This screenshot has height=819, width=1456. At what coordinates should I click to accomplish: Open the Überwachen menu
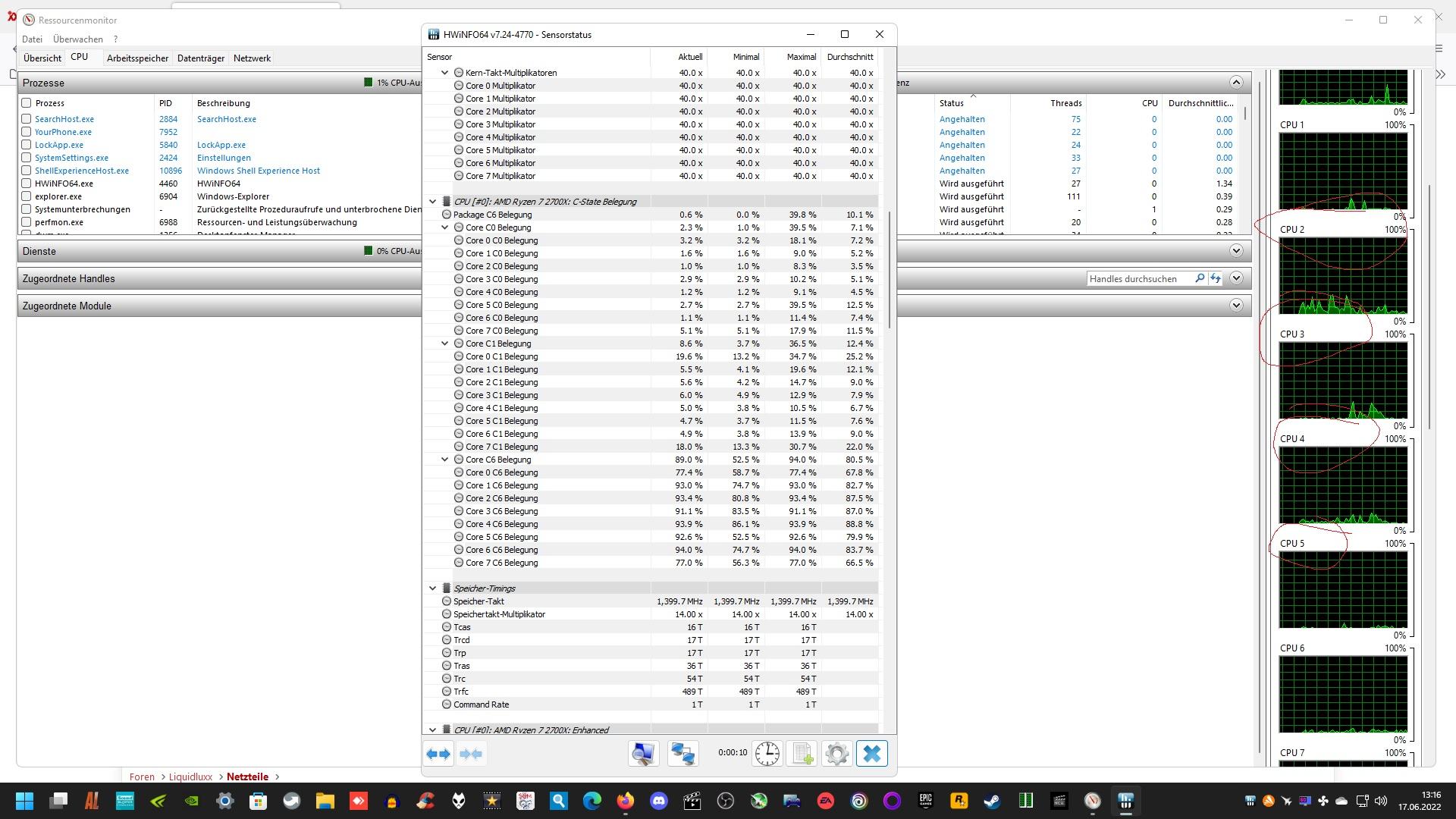pyautogui.click(x=78, y=39)
